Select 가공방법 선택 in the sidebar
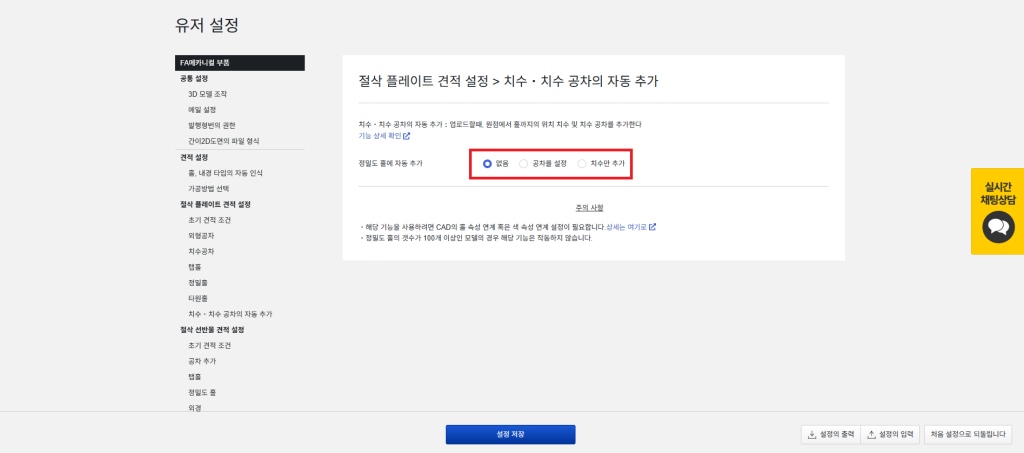Image resolution: width=1024 pixels, height=453 pixels. point(209,188)
